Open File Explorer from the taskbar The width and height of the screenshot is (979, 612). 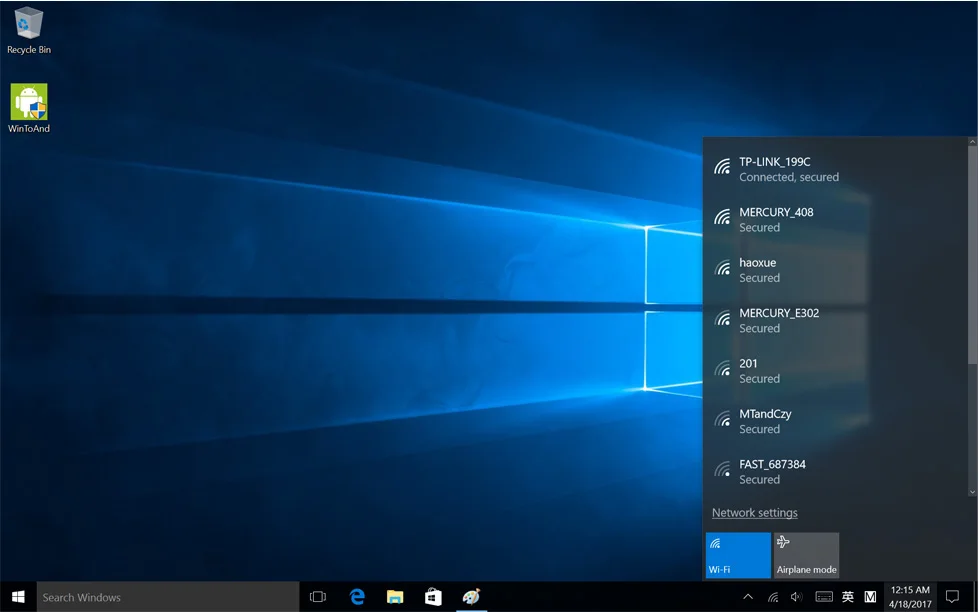(x=395, y=597)
